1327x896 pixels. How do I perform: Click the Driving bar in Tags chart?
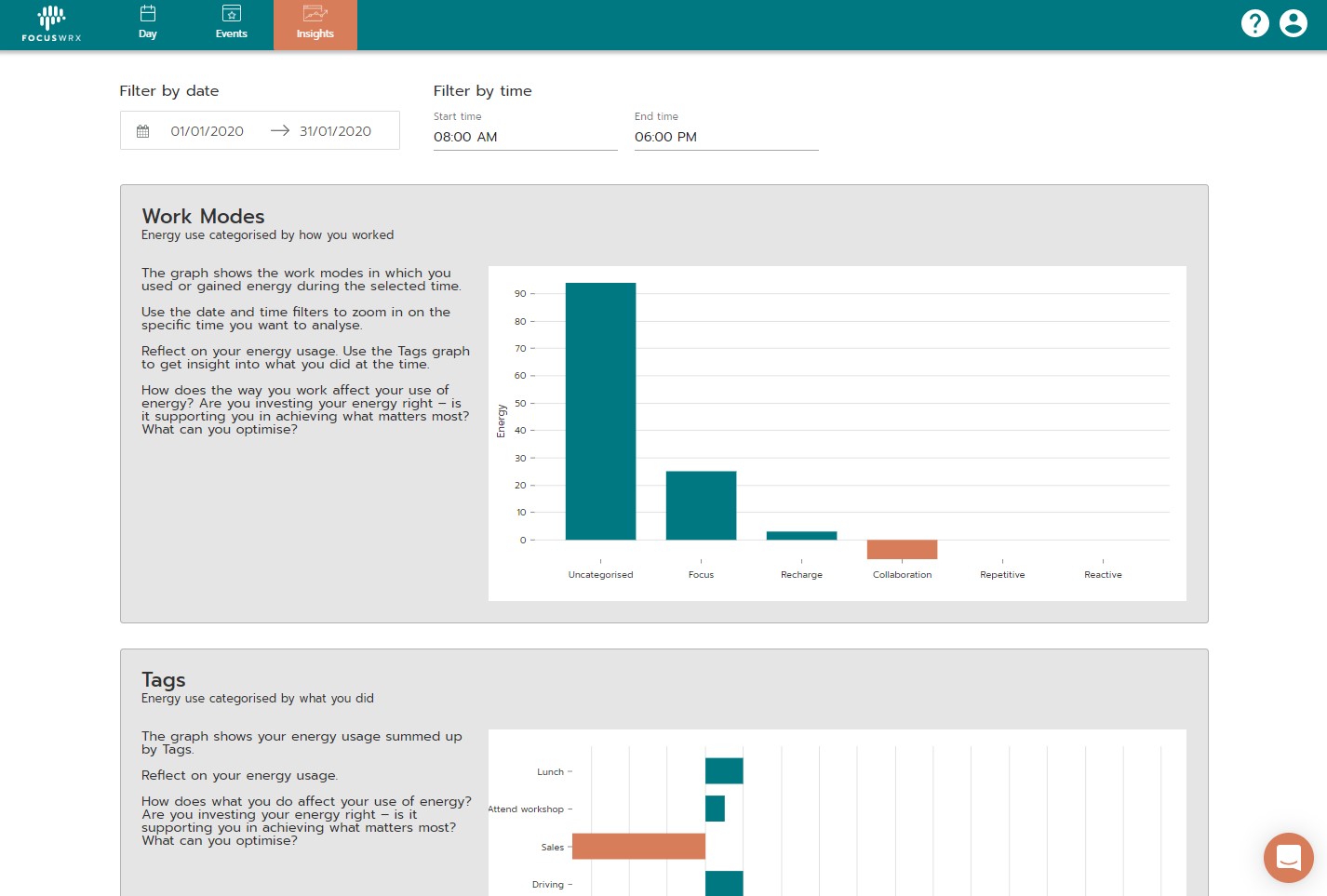tap(724, 883)
